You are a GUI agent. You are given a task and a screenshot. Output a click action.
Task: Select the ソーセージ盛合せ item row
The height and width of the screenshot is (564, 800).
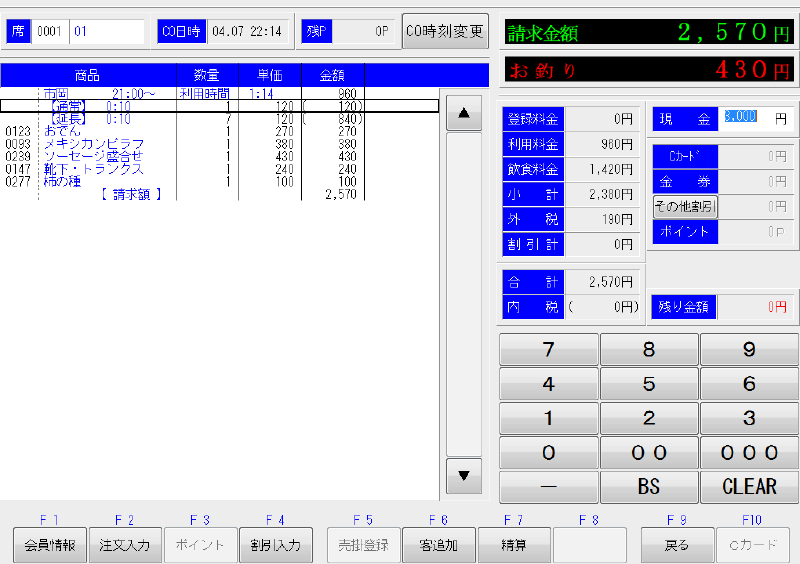tap(219, 156)
